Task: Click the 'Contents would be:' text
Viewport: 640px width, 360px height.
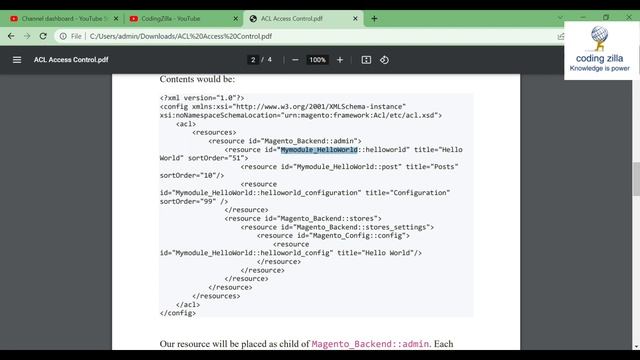Action: coord(197,79)
